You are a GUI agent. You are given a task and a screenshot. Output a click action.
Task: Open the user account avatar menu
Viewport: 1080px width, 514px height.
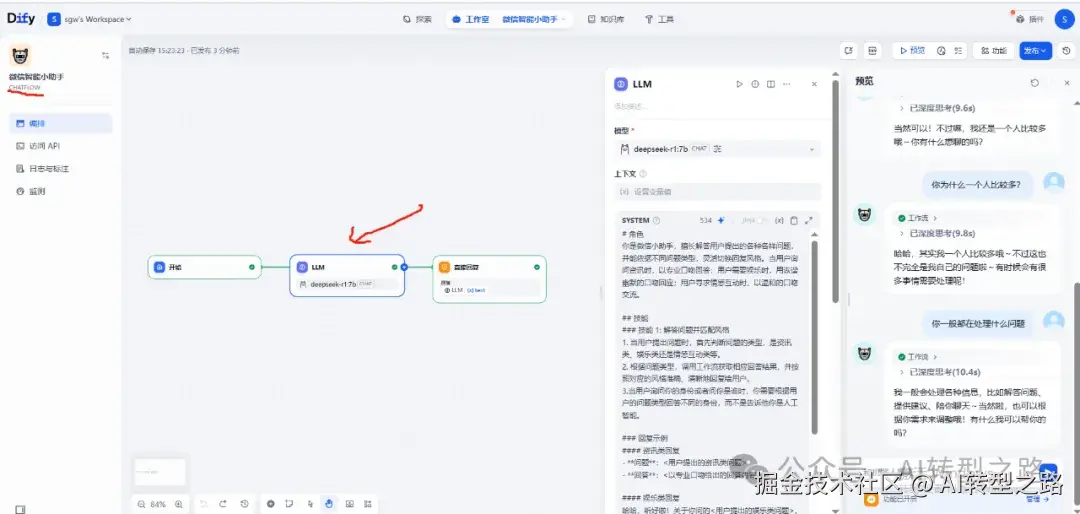pyautogui.click(x=1065, y=19)
